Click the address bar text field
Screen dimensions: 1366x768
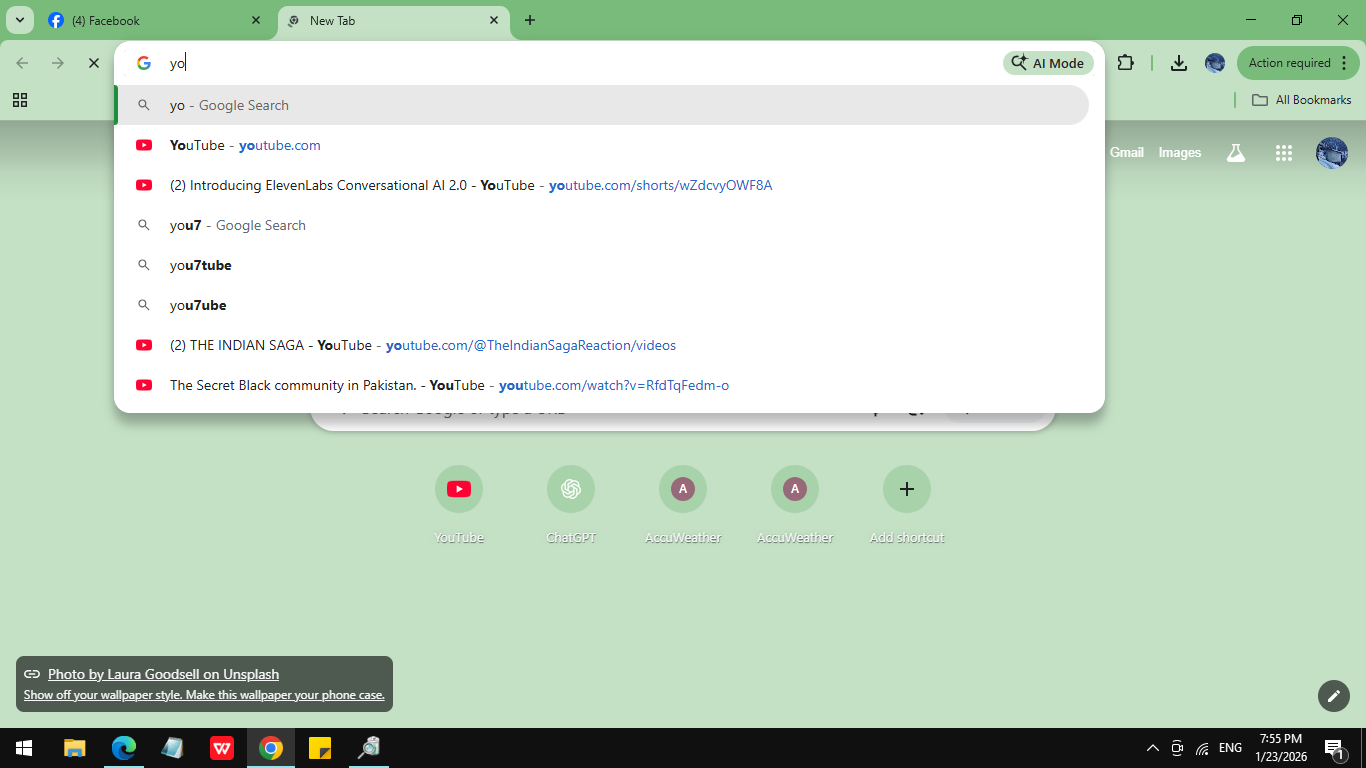click(x=580, y=63)
